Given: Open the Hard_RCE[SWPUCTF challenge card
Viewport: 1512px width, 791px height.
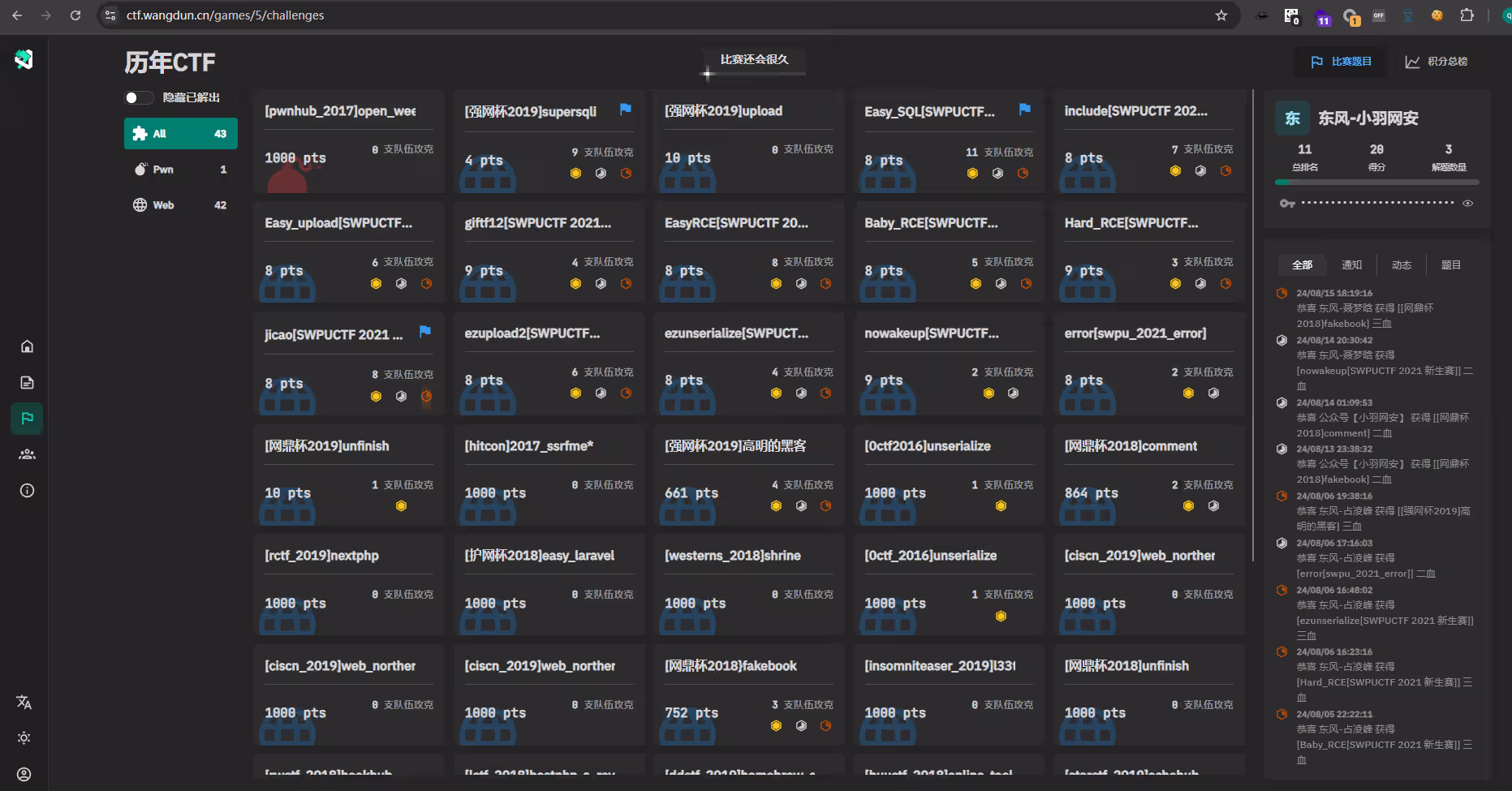Looking at the screenshot, I should [x=1148, y=251].
